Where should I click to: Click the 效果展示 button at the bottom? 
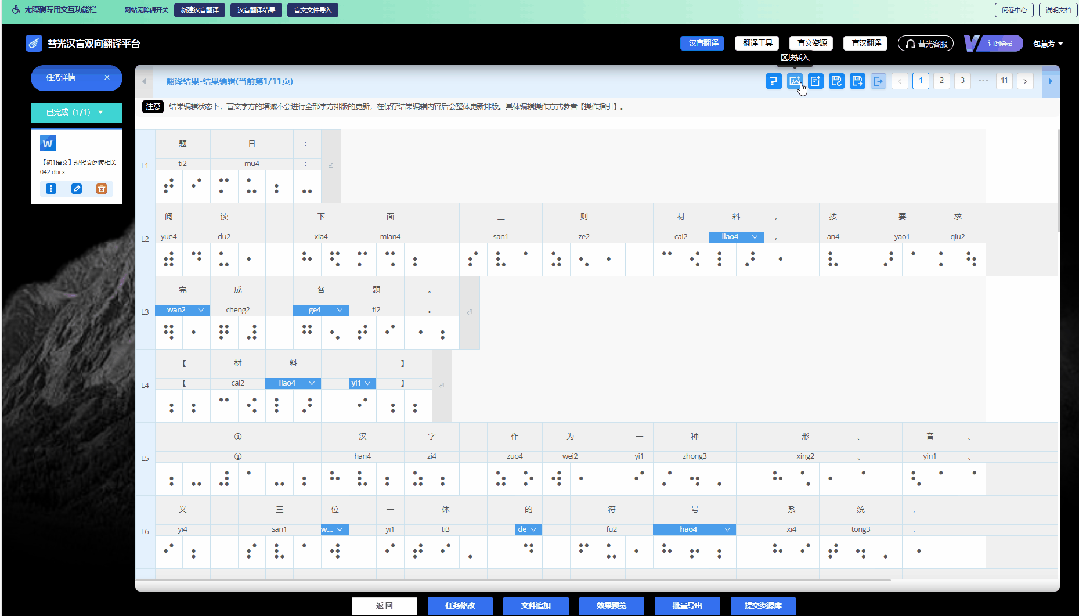(611, 606)
